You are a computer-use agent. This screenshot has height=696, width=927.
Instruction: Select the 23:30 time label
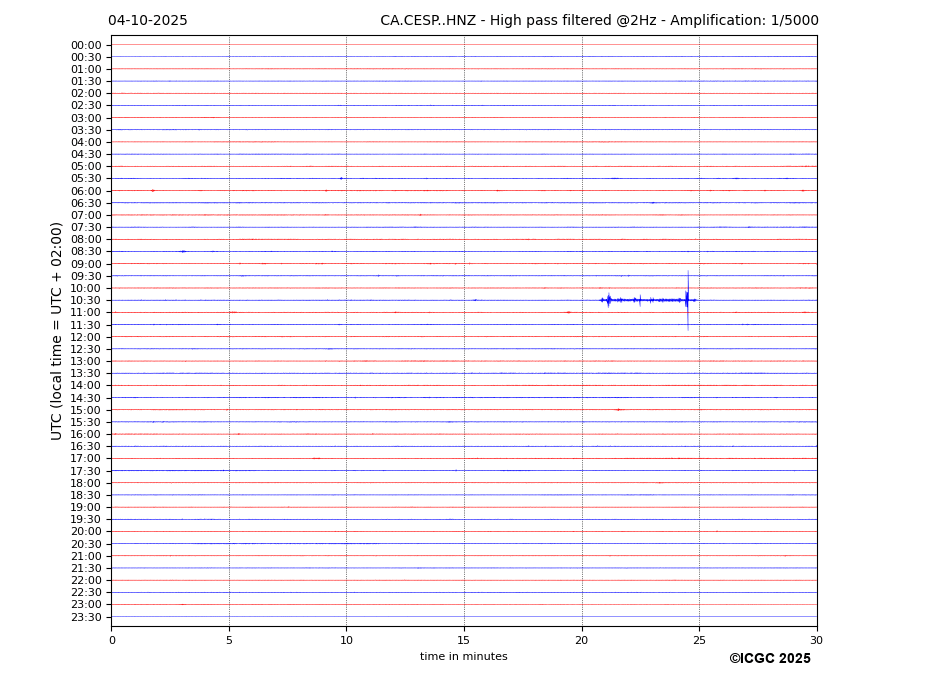pyautogui.click(x=85, y=617)
